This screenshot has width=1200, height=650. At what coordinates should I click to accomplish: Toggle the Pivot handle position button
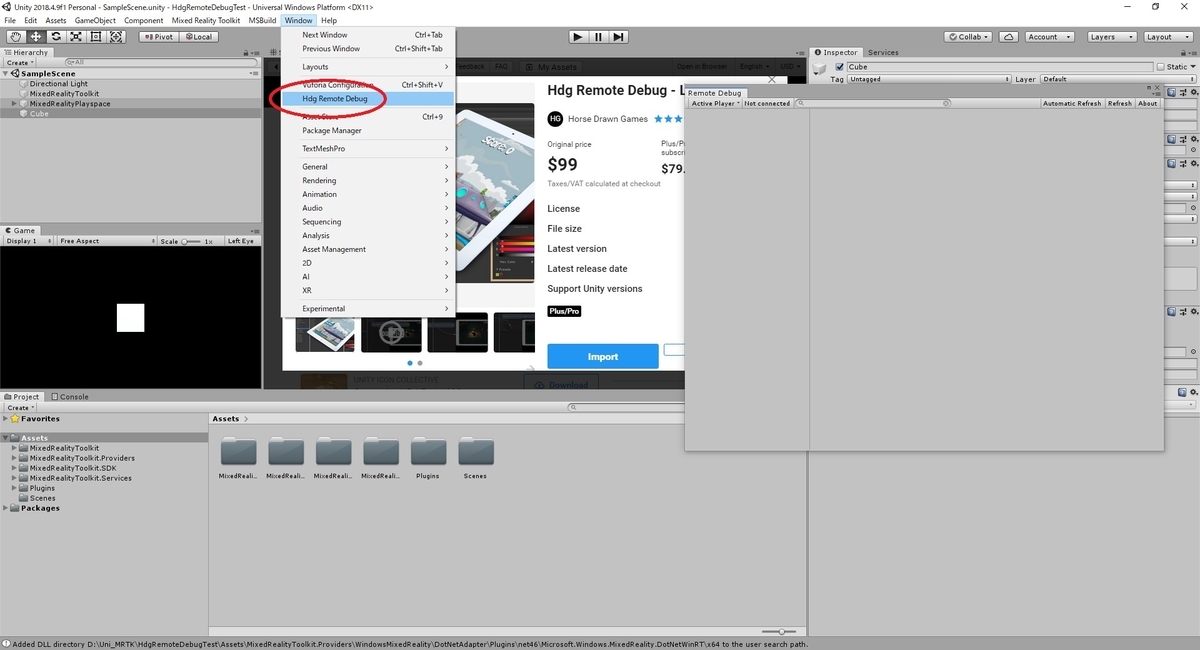158,37
